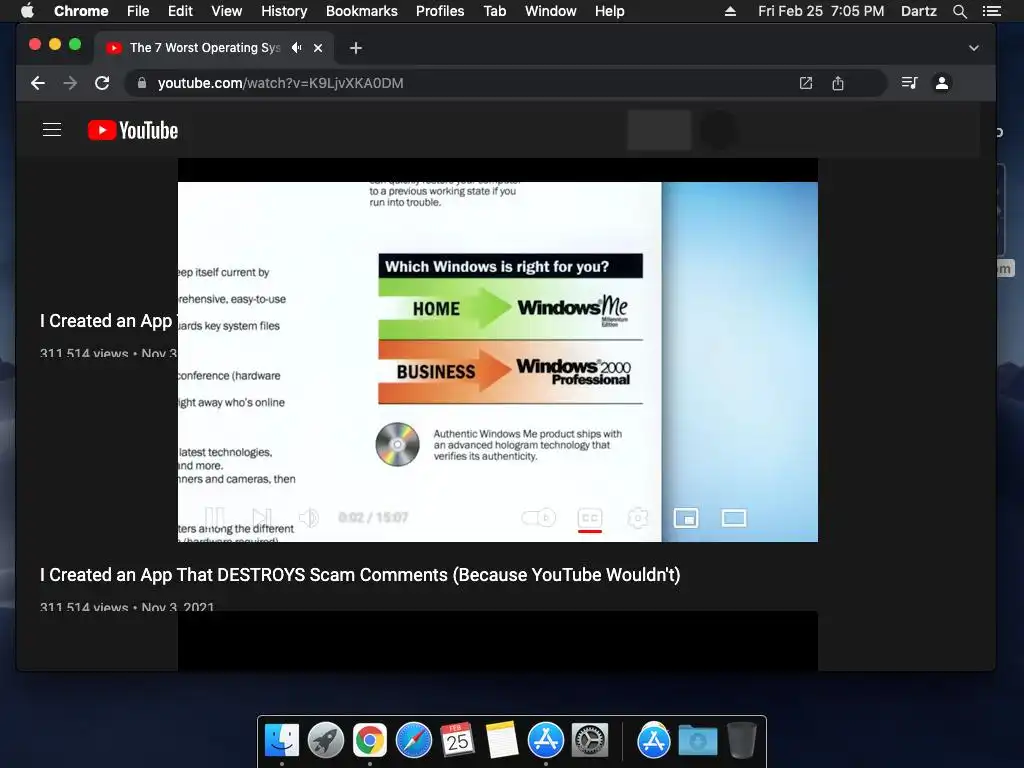Open Calendar from the Dock
The image size is (1024, 768).
pyautogui.click(x=457, y=741)
